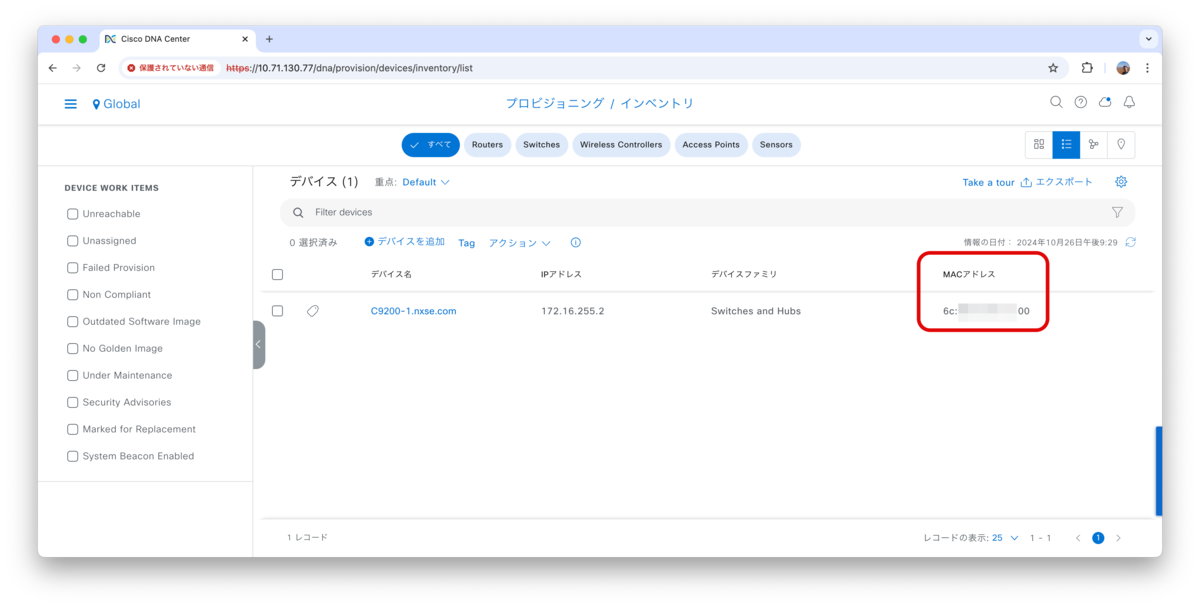Screen dimensions: 1200x607
Task: Switch to map view with pin icon
Action: [x=1120, y=144]
